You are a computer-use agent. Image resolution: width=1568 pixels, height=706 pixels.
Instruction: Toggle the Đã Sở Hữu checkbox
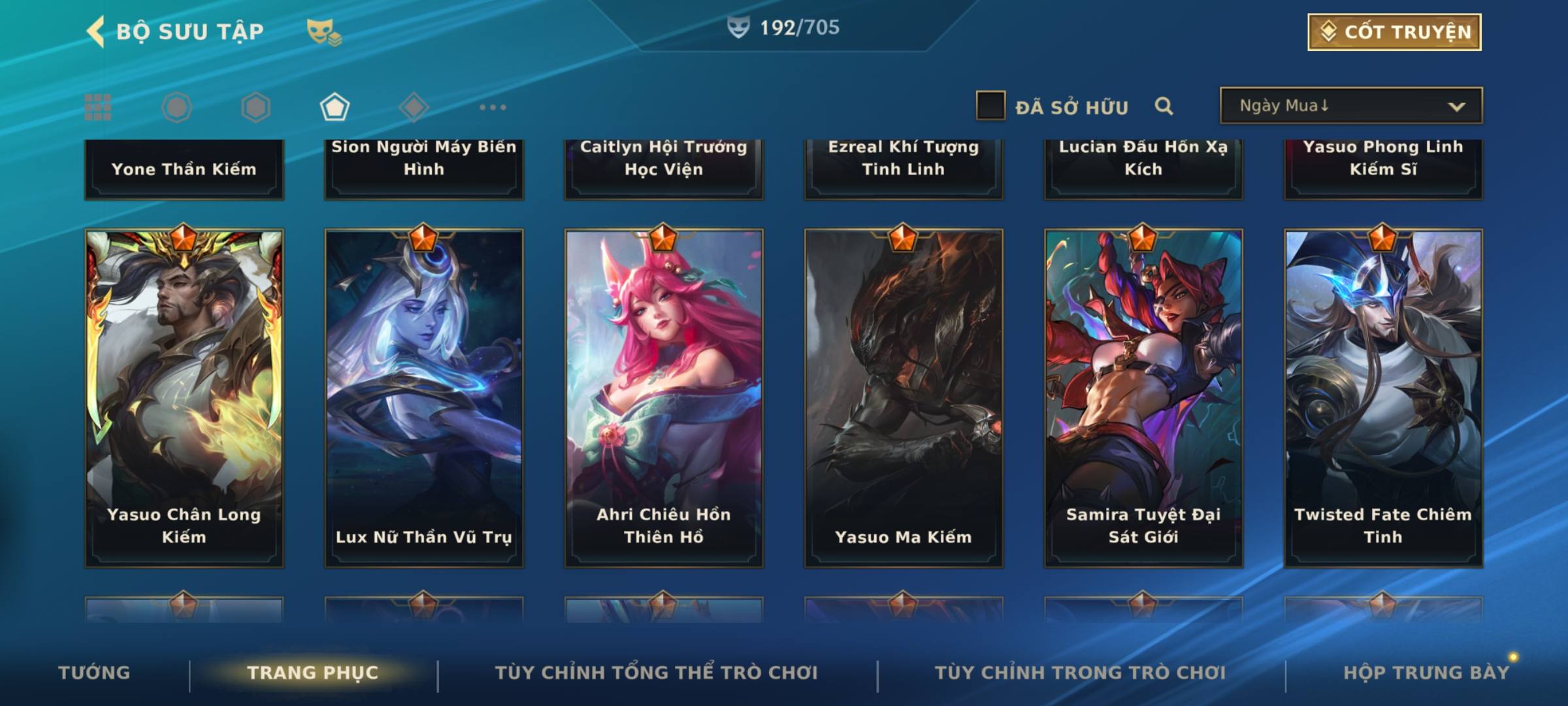pyautogui.click(x=990, y=106)
